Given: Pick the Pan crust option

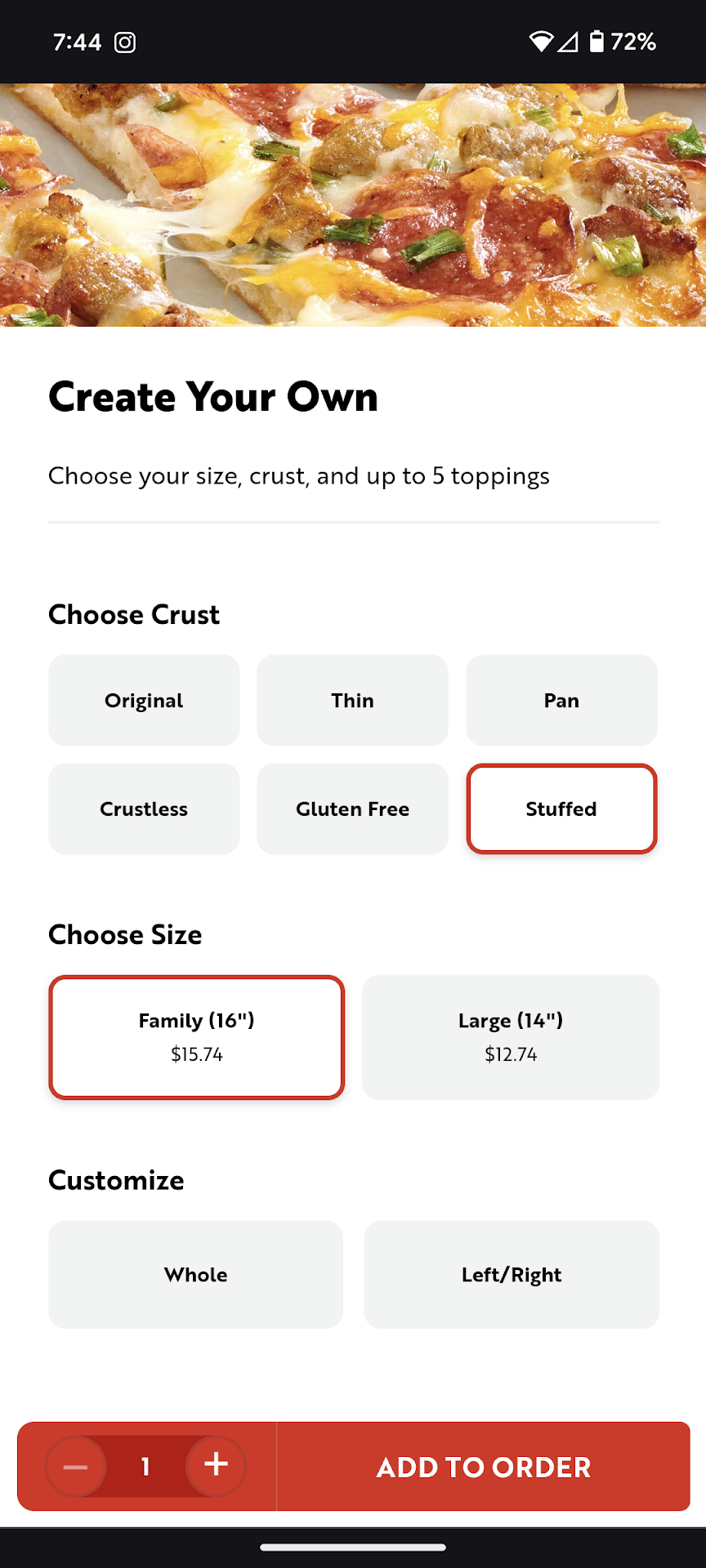Looking at the screenshot, I should (x=561, y=701).
